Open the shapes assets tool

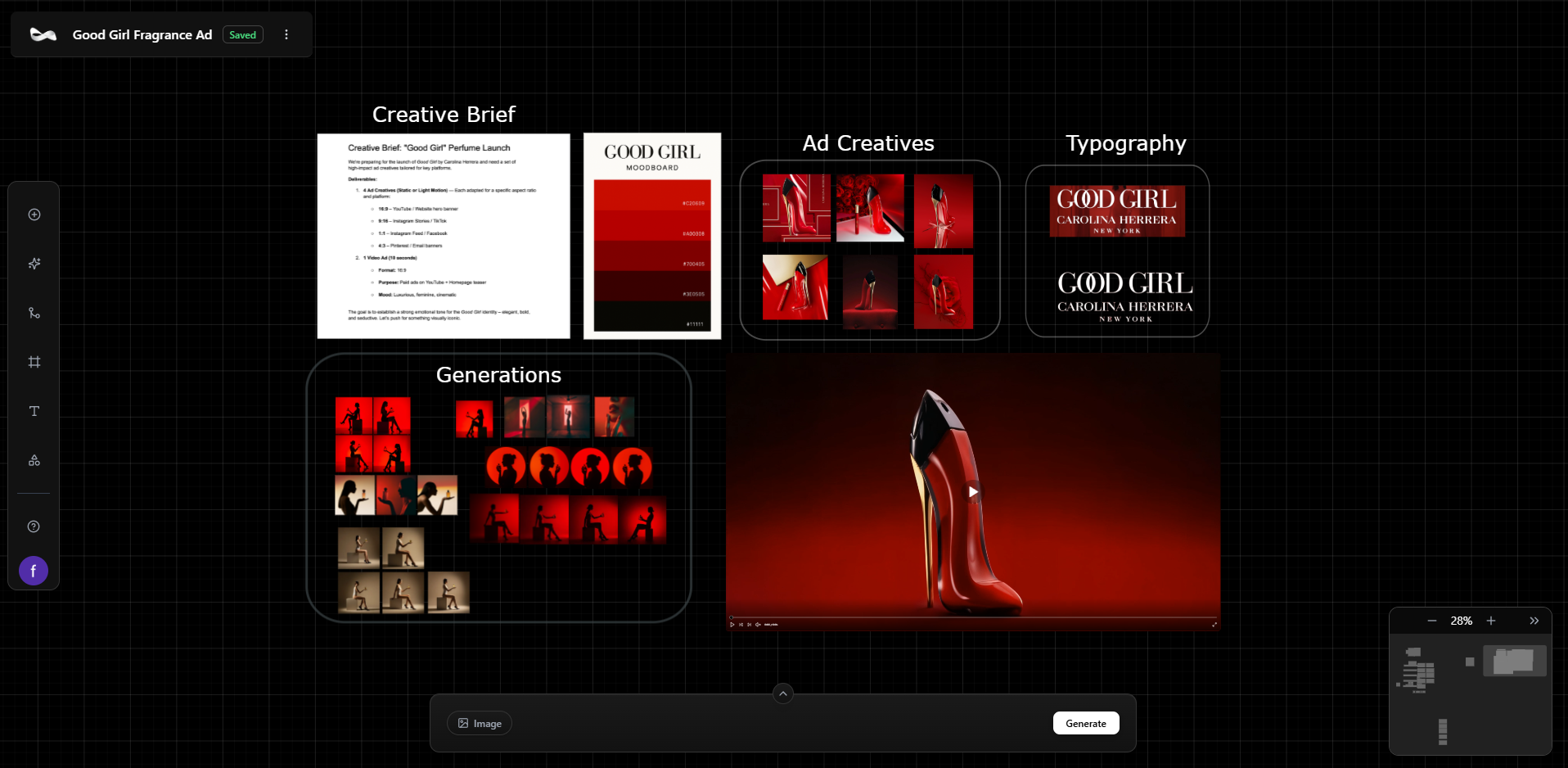34,460
